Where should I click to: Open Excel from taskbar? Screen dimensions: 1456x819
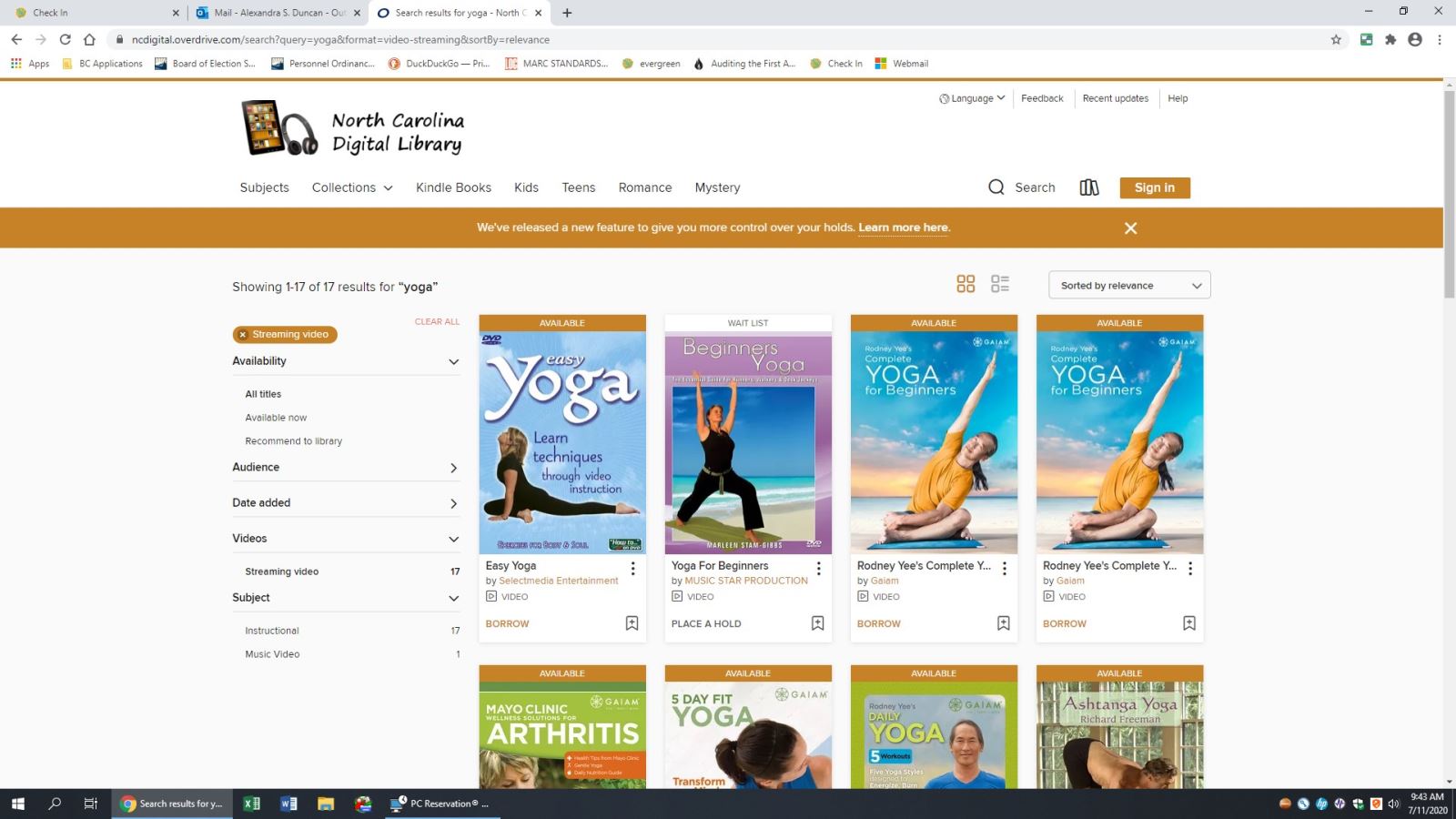pyautogui.click(x=252, y=804)
